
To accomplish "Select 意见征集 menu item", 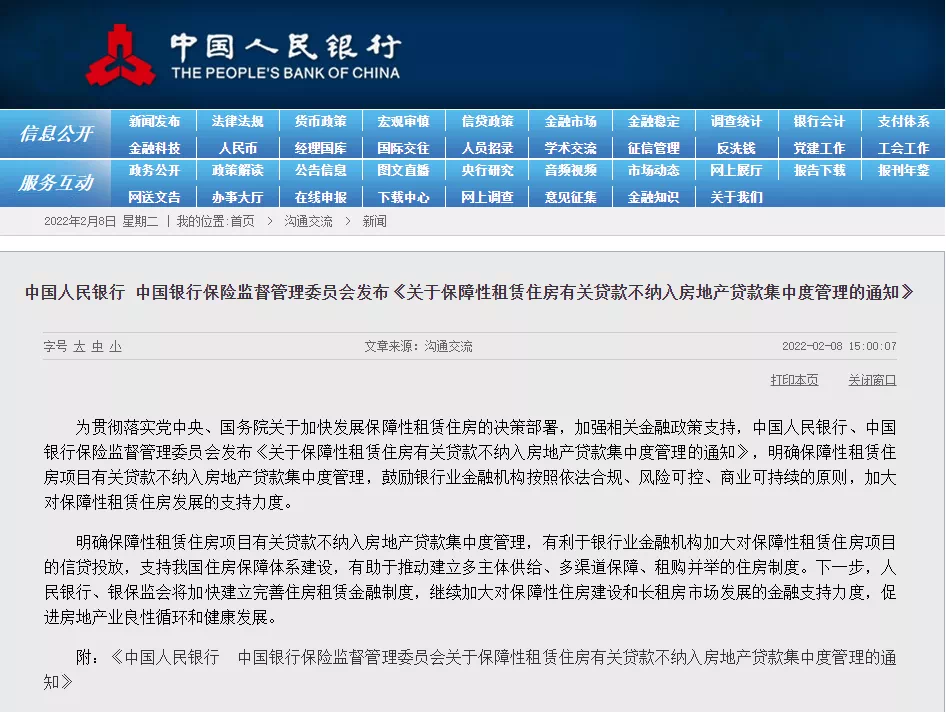I will click(x=571, y=197).
